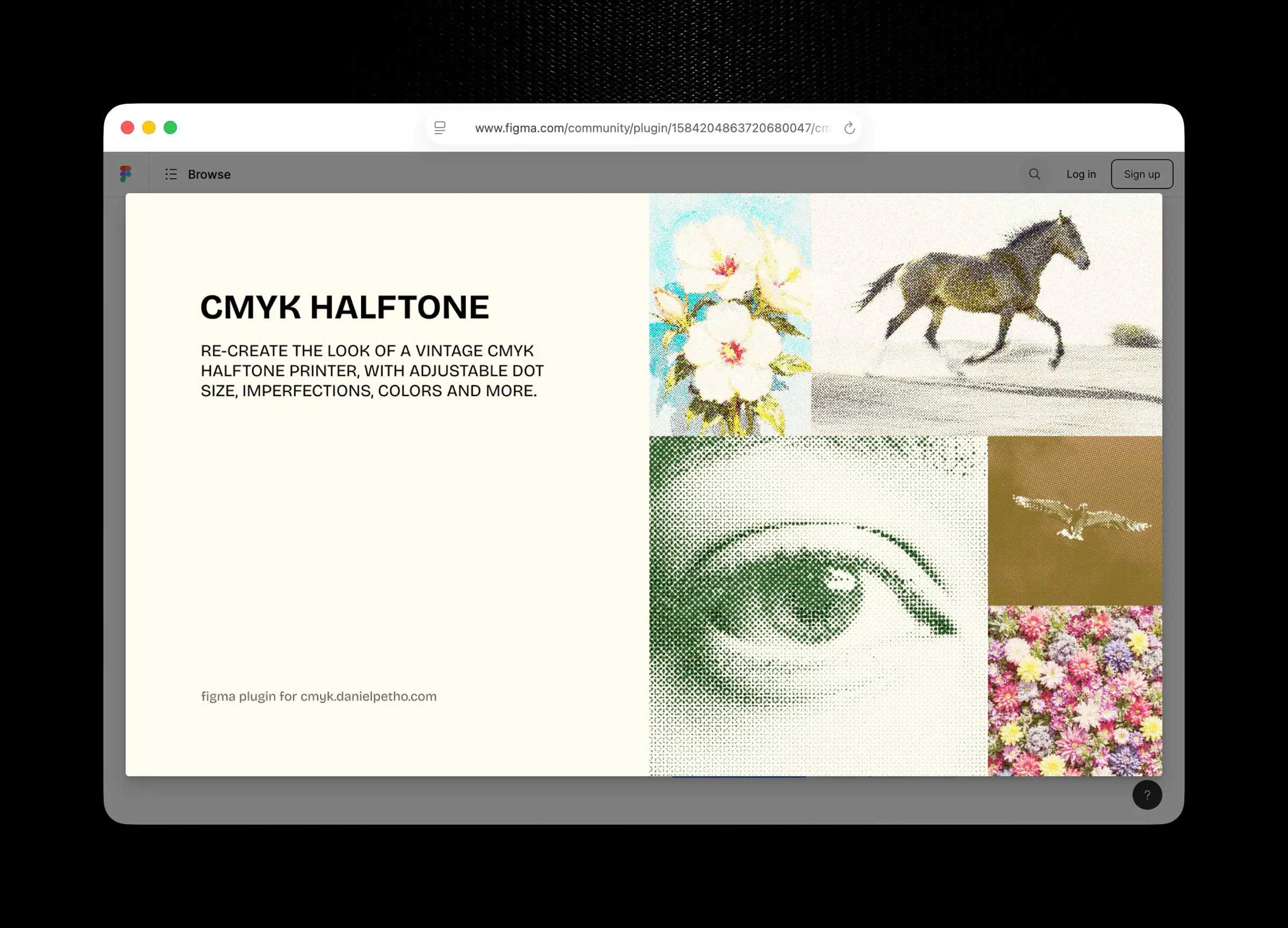Open the help question mark button
This screenshot has height=928, width=1288.
1147,794
